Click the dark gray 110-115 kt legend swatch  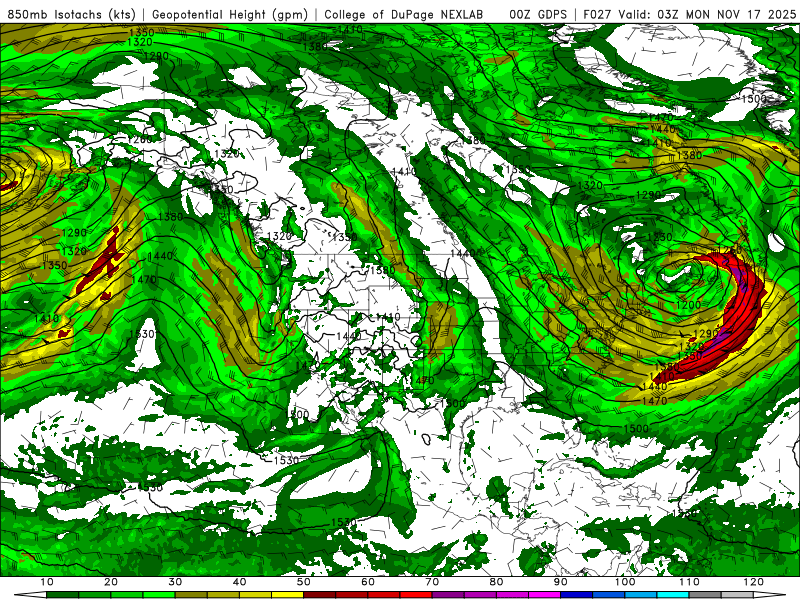point(705,595)
